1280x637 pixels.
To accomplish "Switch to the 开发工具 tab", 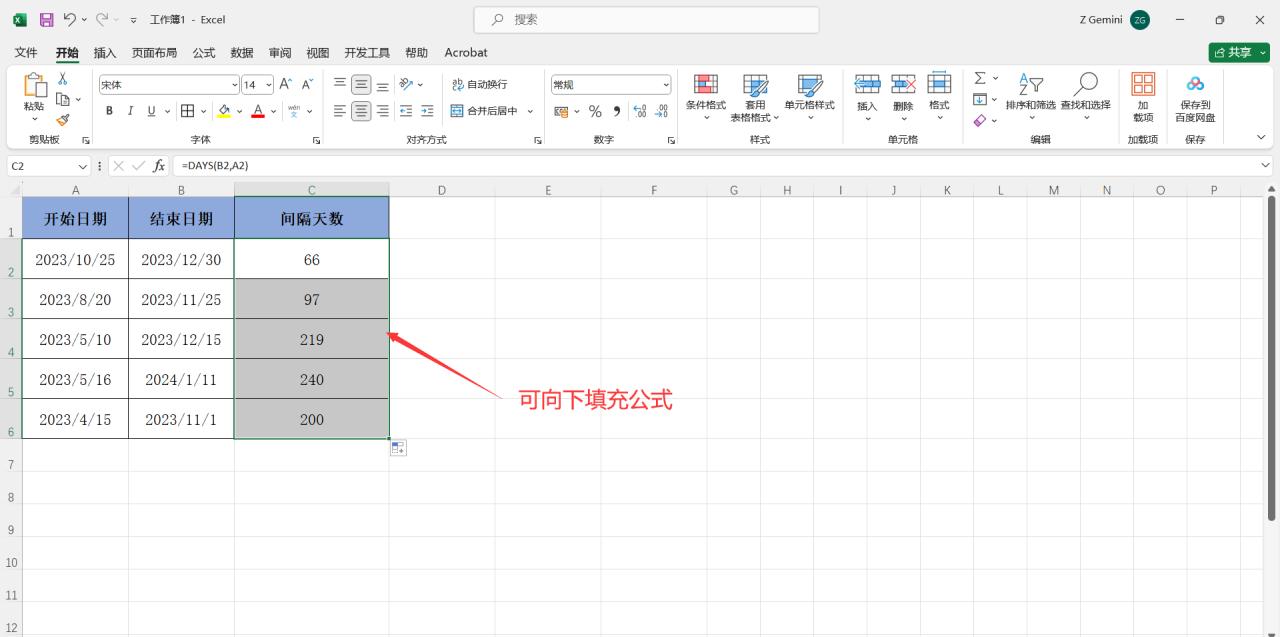I will tap(367, 52).
